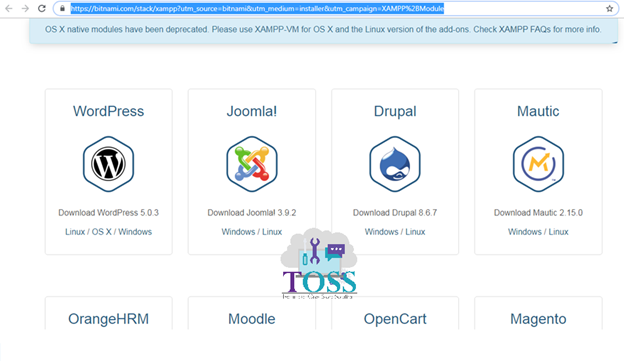
Task: Download WordPress for Windows
Action: click(135, 232)
